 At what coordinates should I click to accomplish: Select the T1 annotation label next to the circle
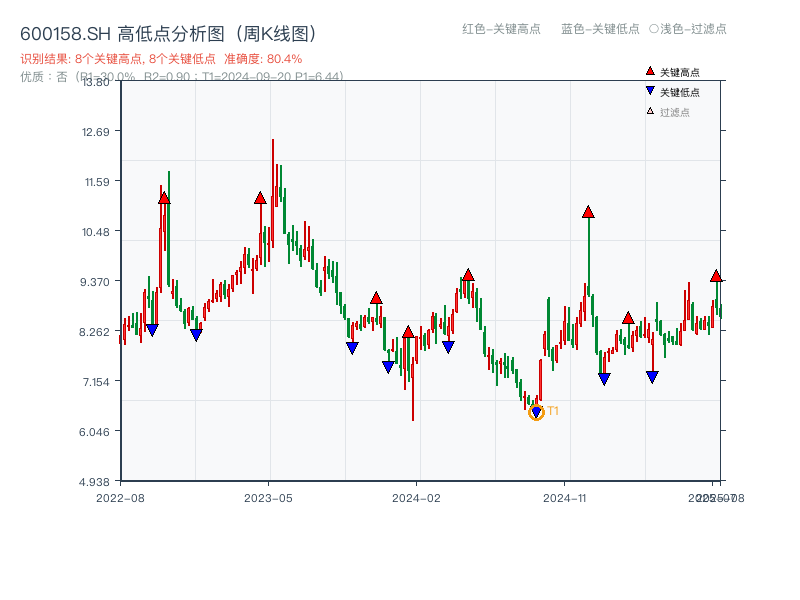(x=553, y=410)
